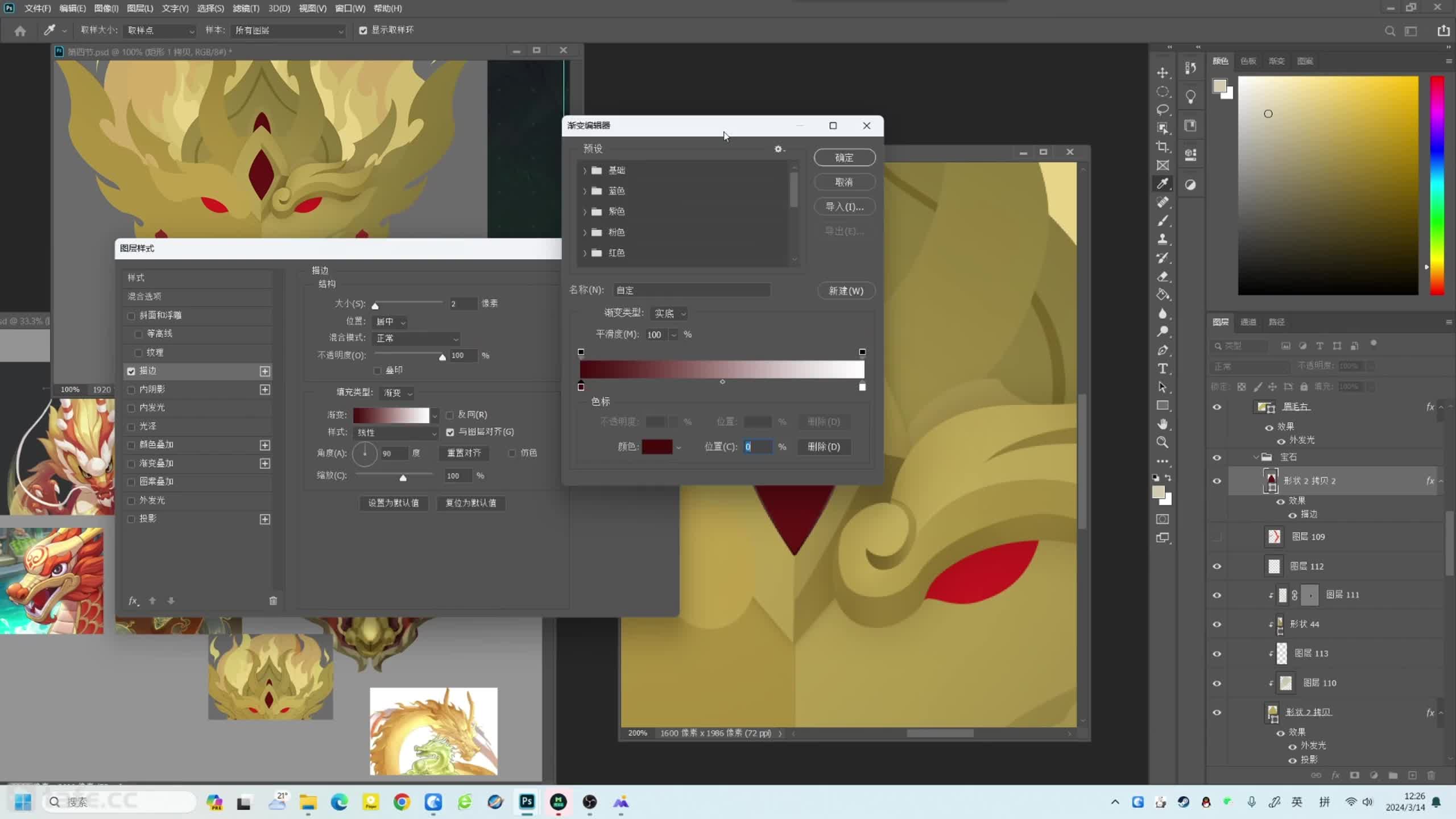This screenshot has width=1456, height=819.
Task: Select the Eyedropper tool in toolbar
Action: coord(1163,183)
